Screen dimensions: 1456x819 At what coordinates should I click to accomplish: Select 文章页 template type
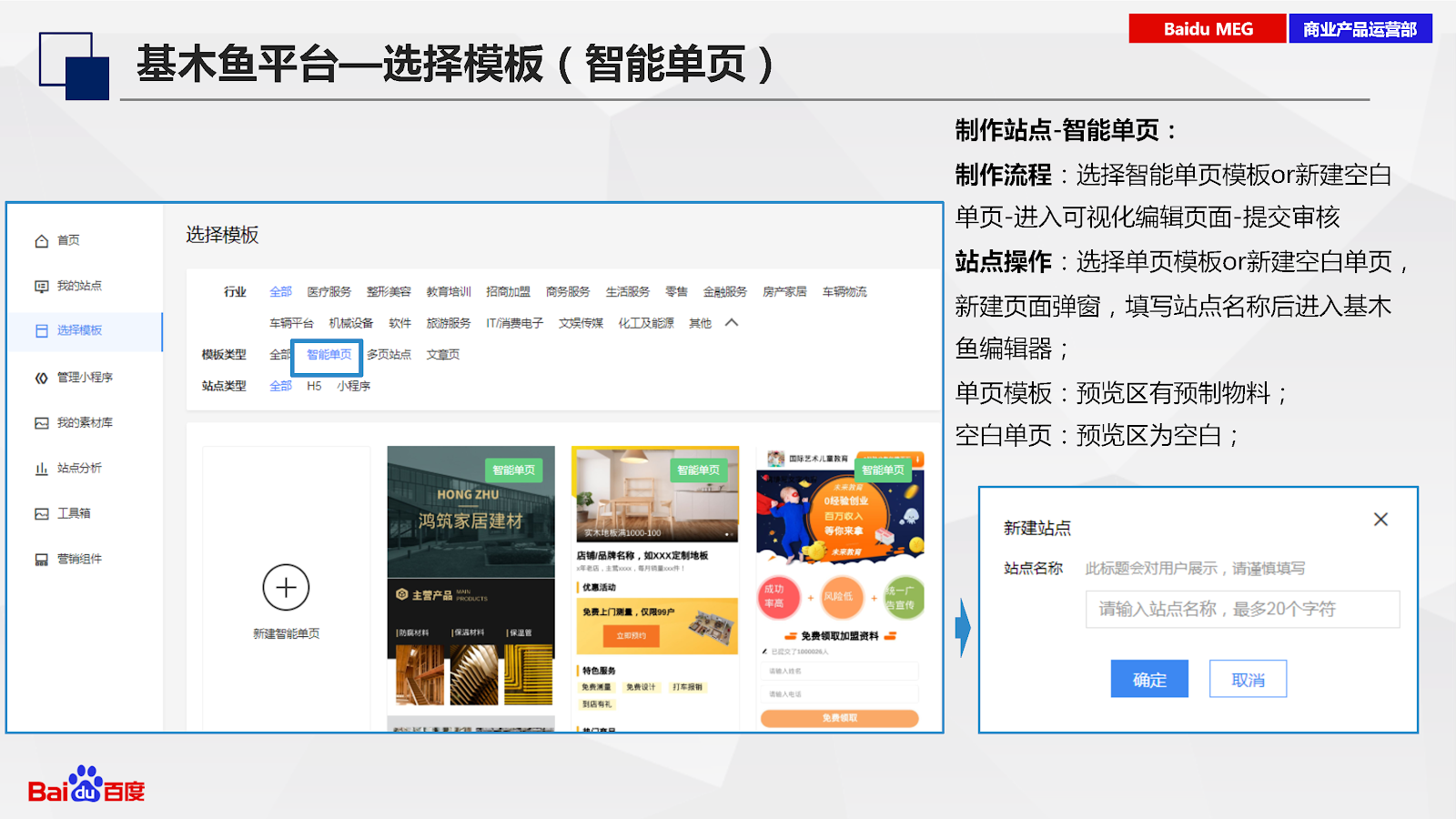pos(443,355)
